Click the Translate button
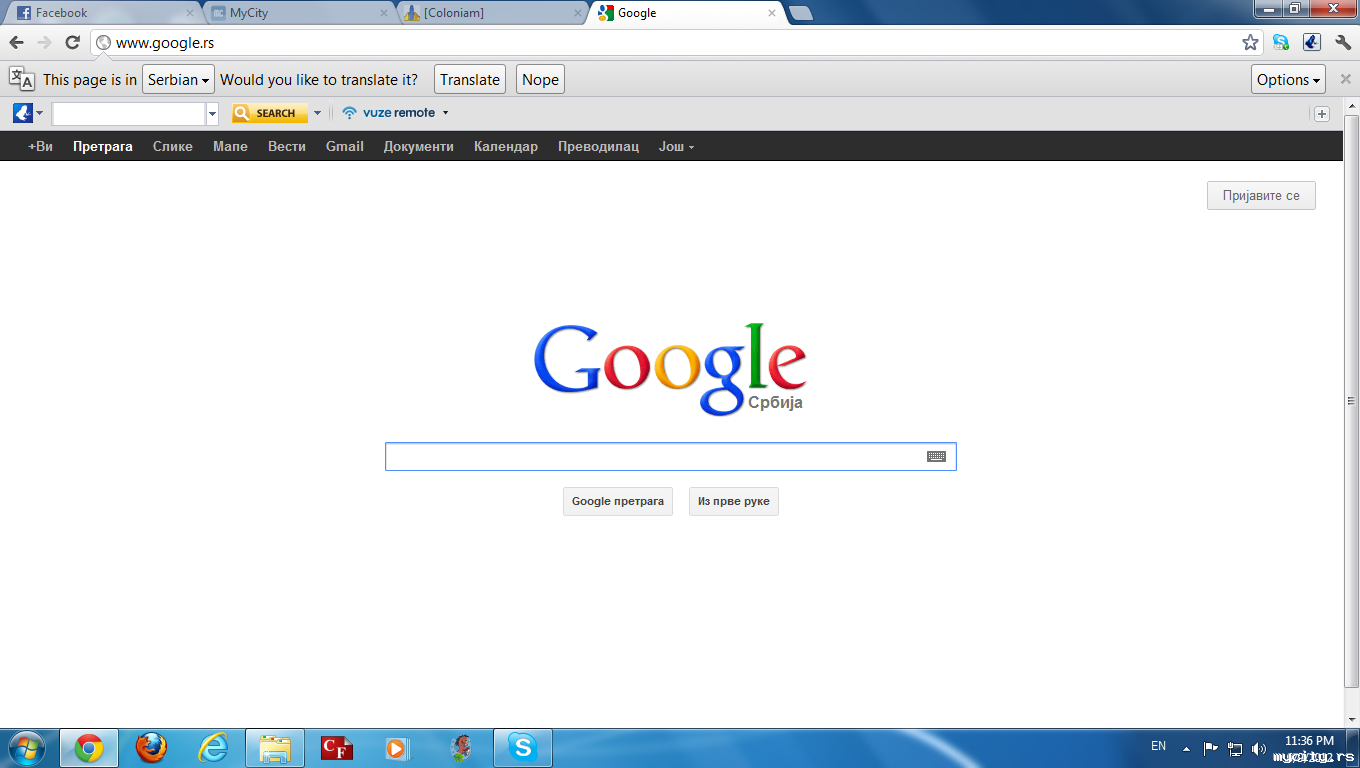The image size is (1360, 768). [x=470, y=80]
